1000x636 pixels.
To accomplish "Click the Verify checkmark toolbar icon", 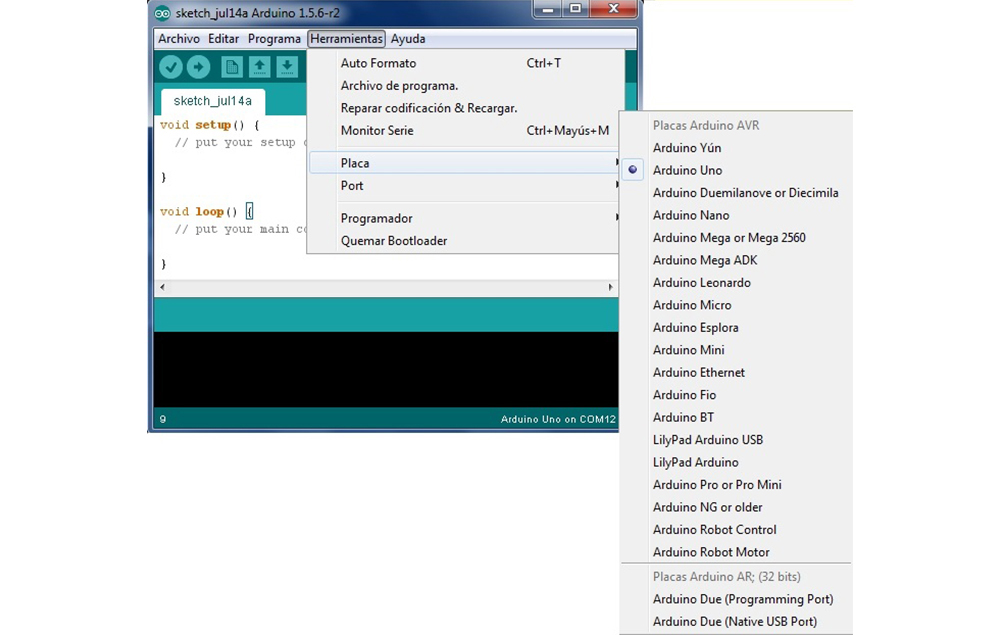I will click(x=171, y=67).
